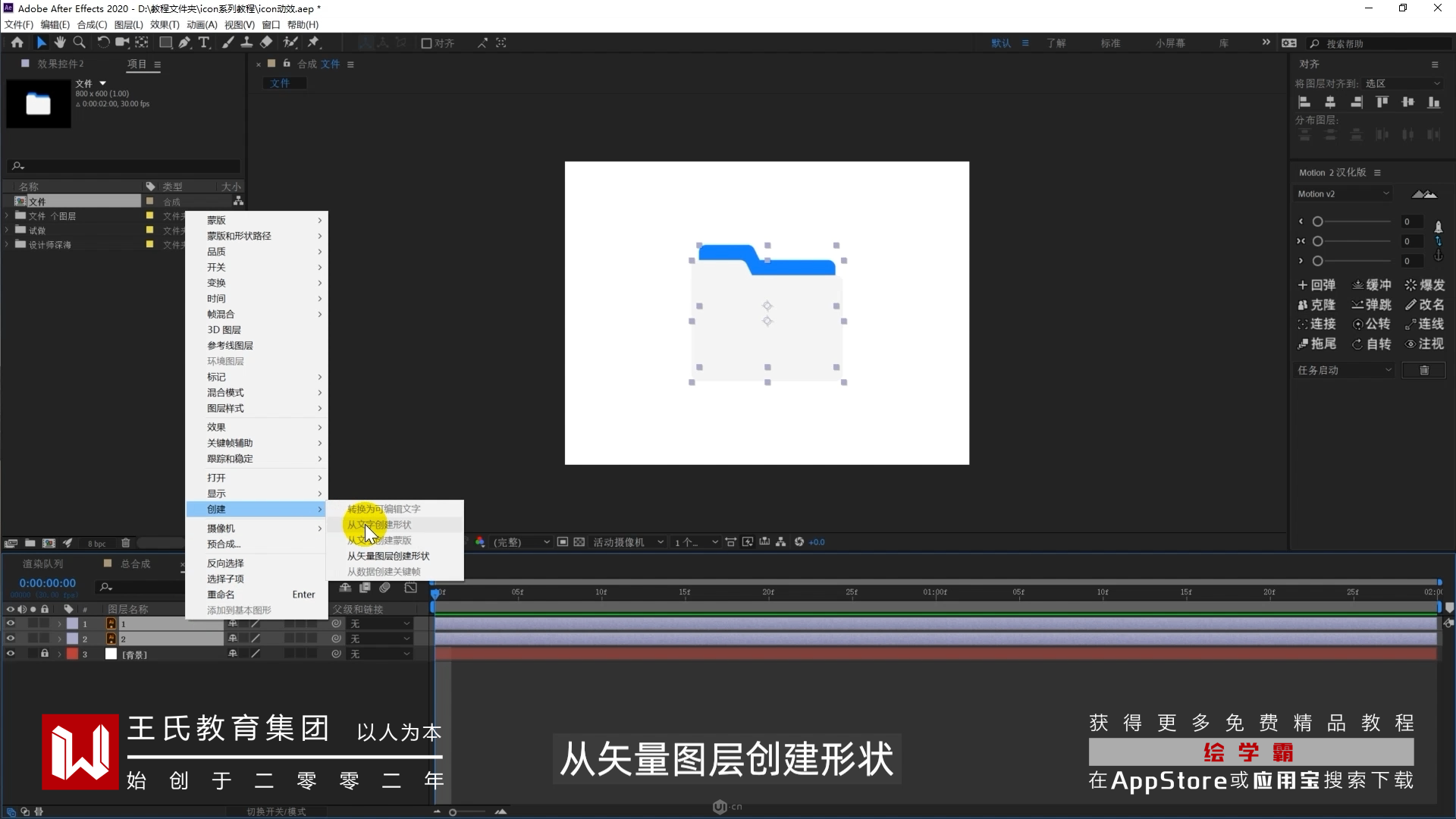
Task: Click trash icon in Motion panel
Action: [x=1423, y=370]
